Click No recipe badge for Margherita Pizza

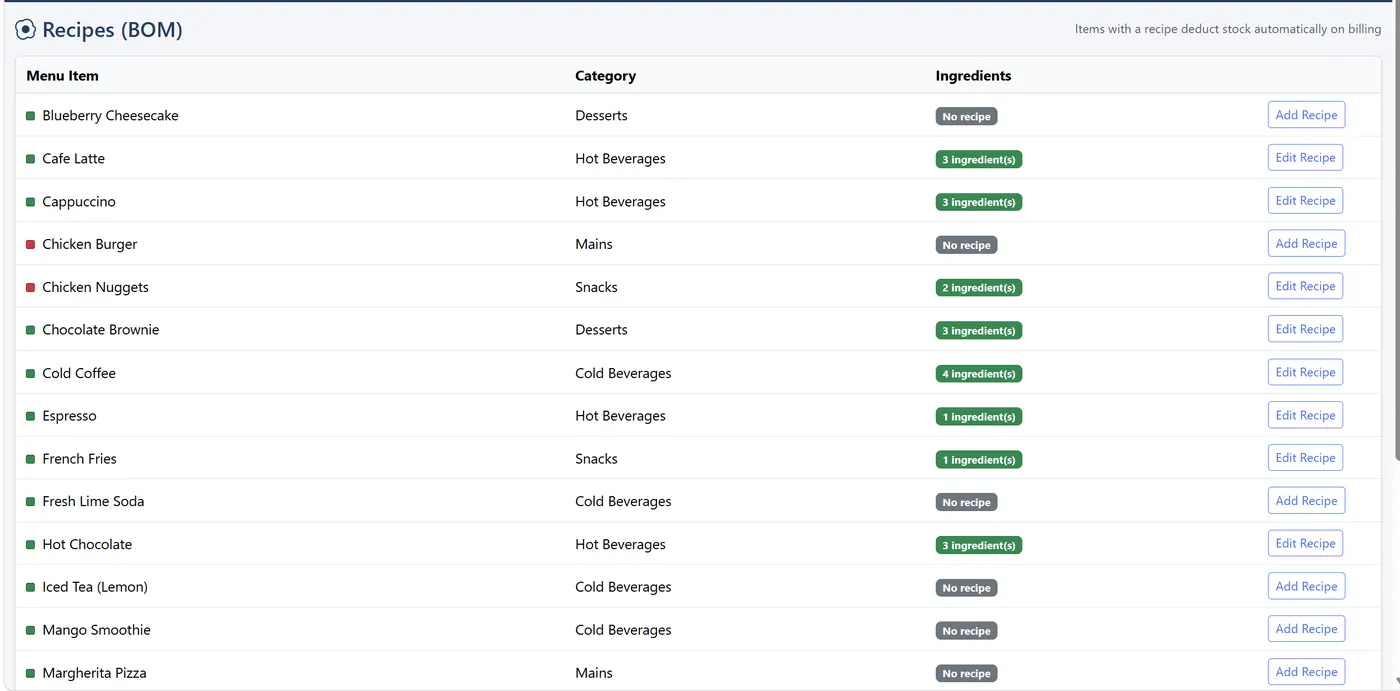coord(966,674)
